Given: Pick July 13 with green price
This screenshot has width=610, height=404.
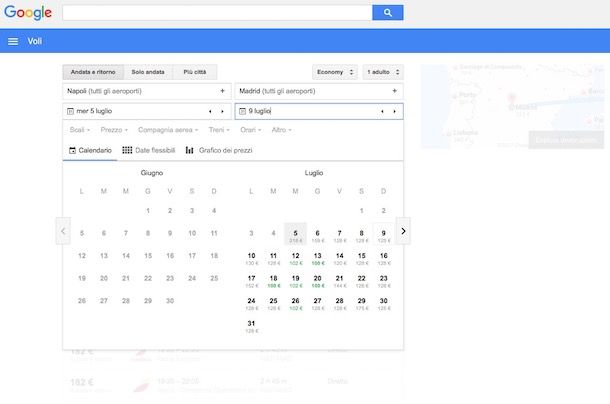Looking at the screenshot, I should pyautogui.click(x=317, y=257).
